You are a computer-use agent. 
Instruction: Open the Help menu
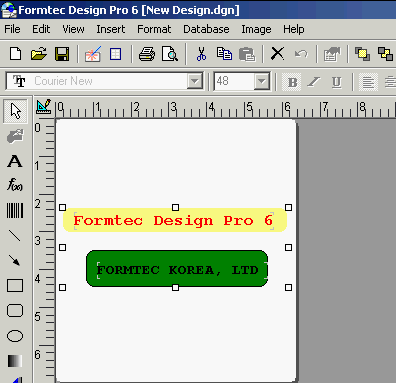point(294,29)
